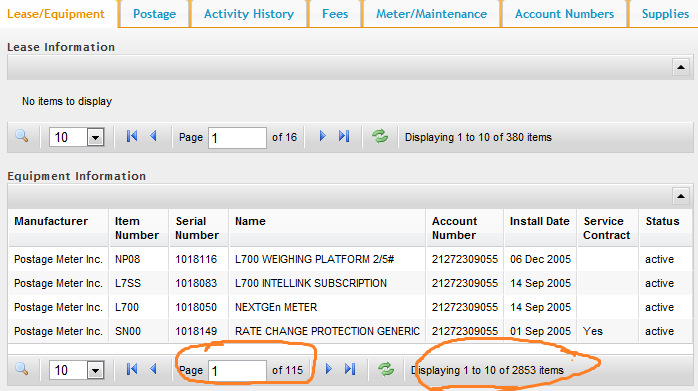The height and width of the screenshot is (391, 698).
Task: Jump to last page of Equipment Information
Action: [x=350, y=369]
